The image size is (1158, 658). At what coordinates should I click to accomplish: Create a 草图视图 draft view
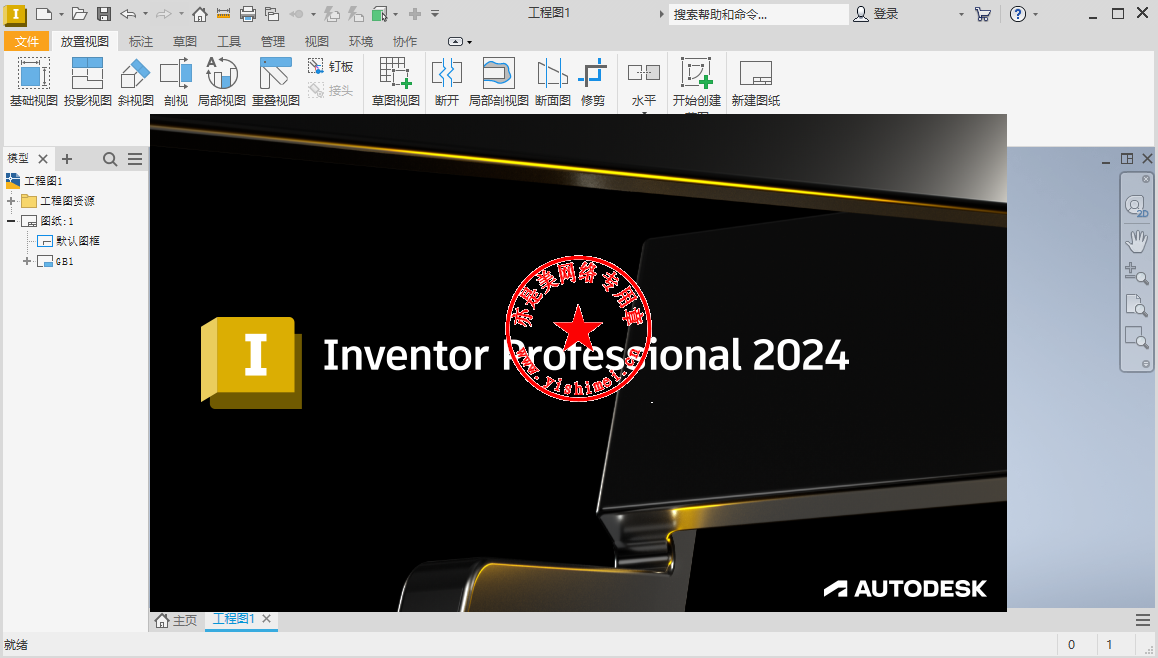coord(396,82)
